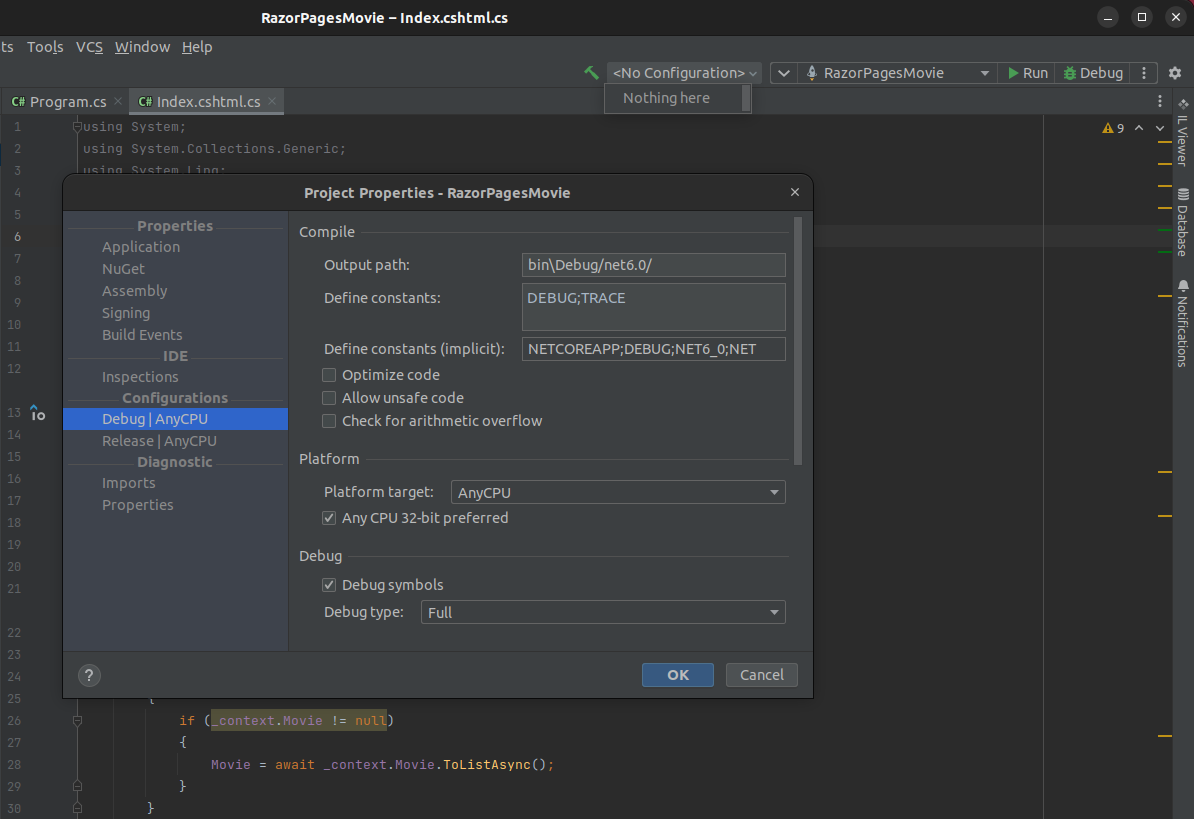The image size is (1194, 819).
Task: Start debugging with the bug icon
Action: [x=1092, y=72]
